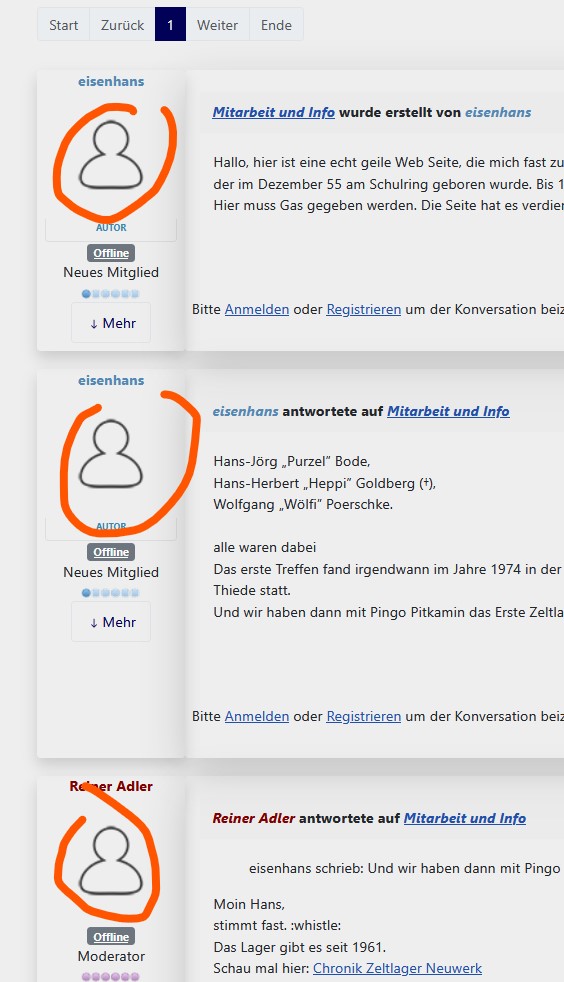This screenshot has height=982, width=564.
Task: Select Zurück in pagination bar
Action: 123,25
